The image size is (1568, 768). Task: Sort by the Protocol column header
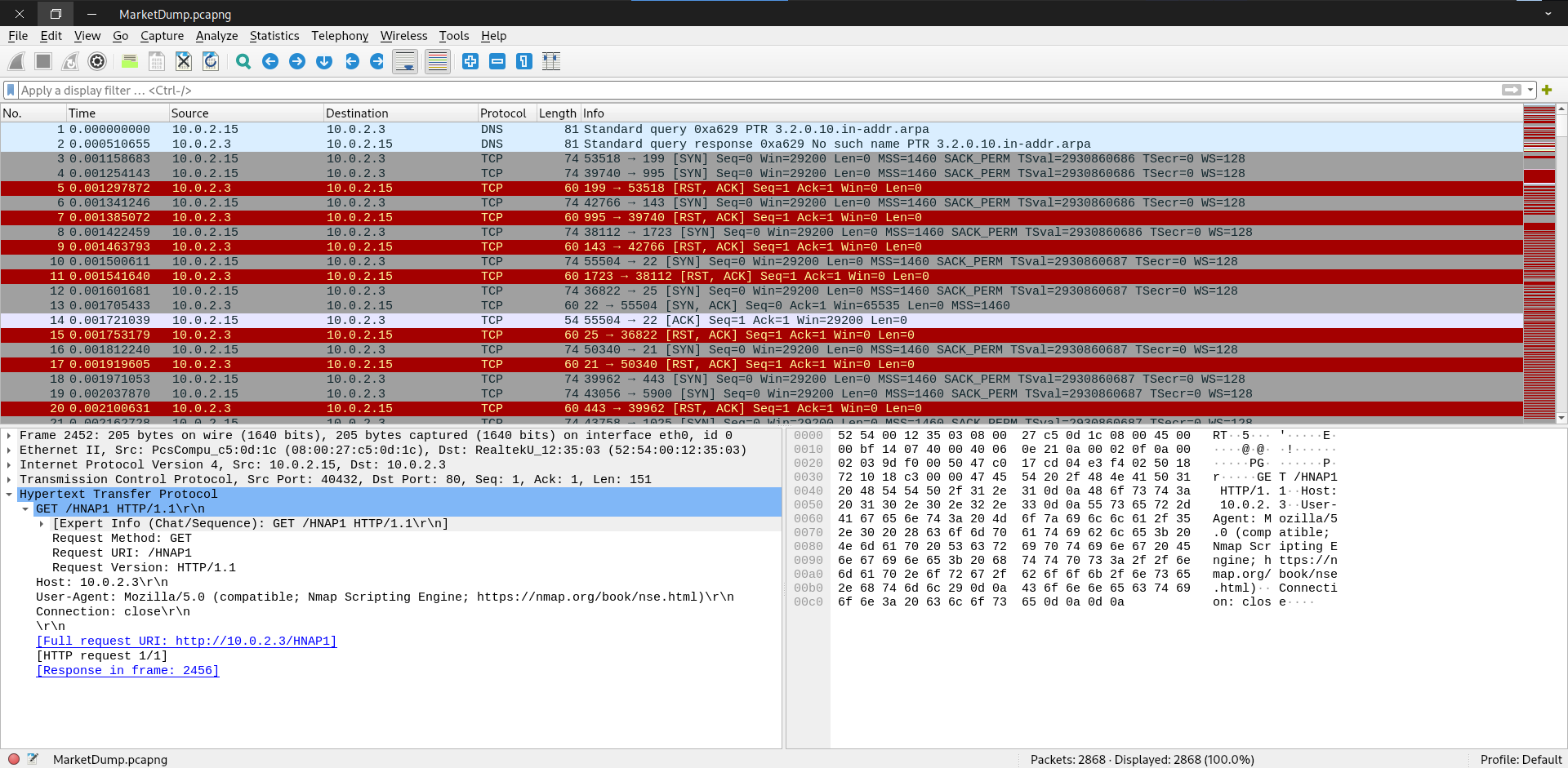click(507, 113)
